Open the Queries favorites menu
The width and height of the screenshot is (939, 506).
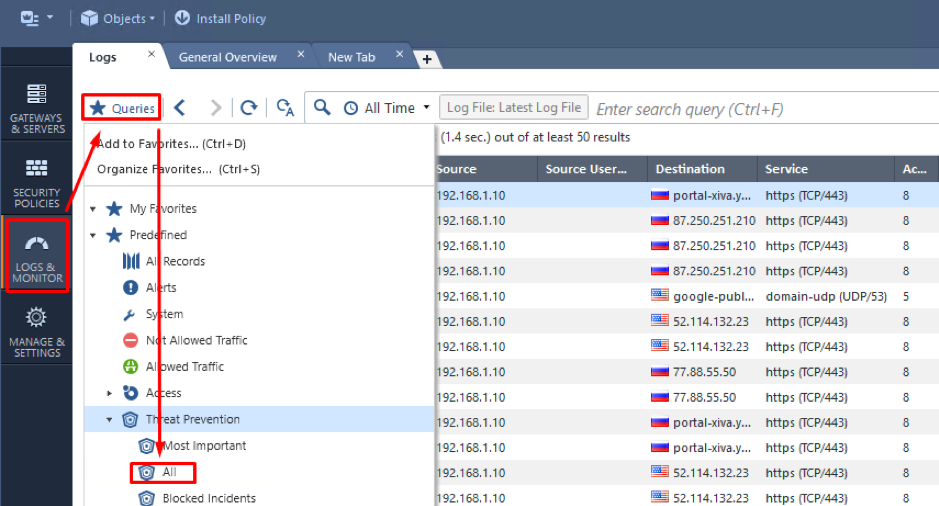pos(122,108)
